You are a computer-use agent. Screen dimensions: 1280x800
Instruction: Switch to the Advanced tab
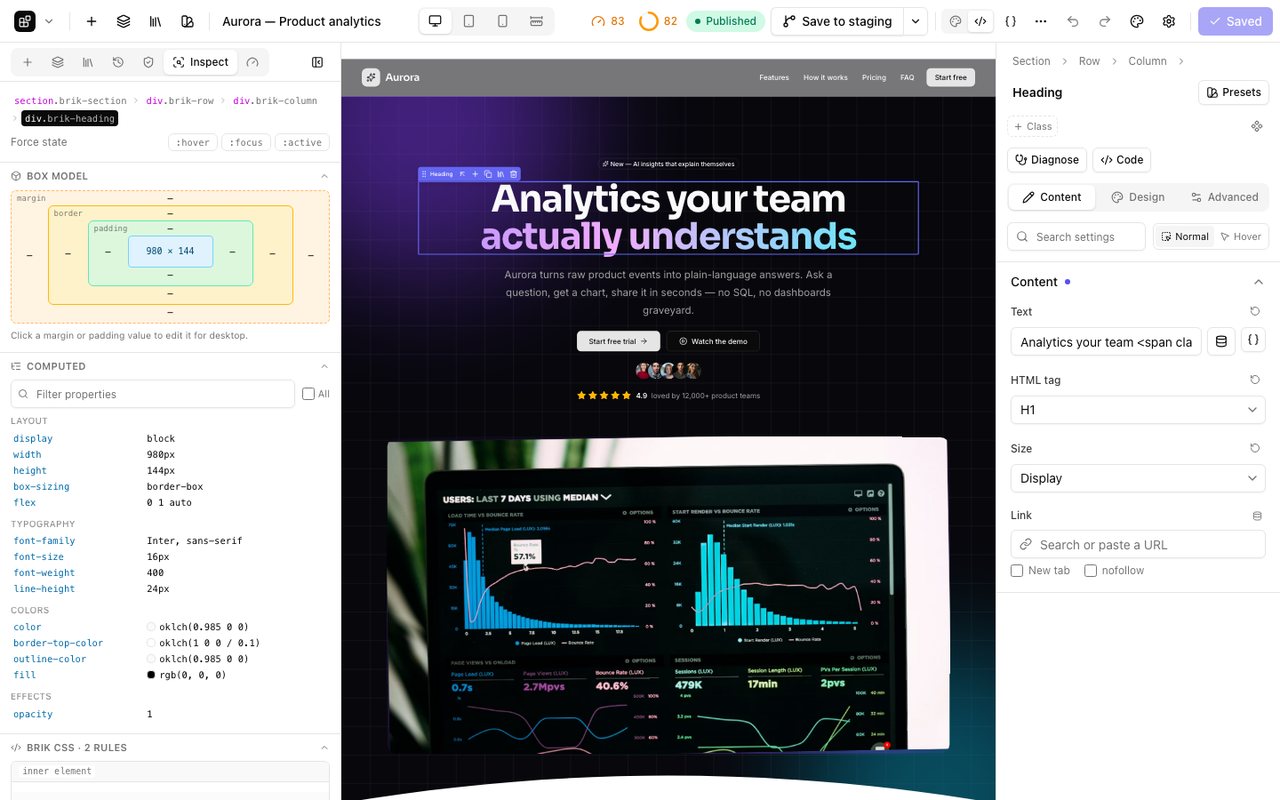1224,197
